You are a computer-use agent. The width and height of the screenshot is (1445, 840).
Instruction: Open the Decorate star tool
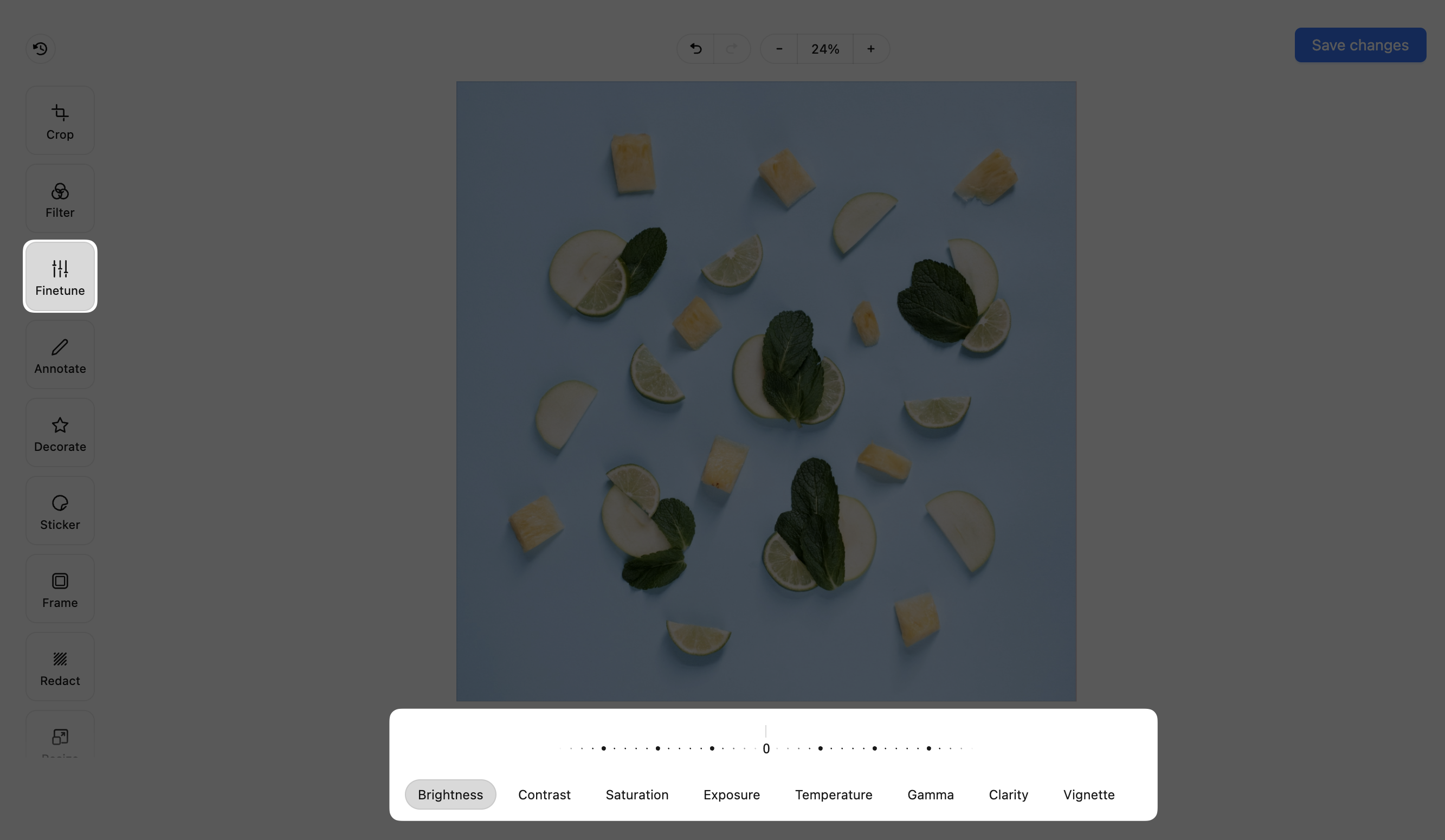(x=60, y=432)
